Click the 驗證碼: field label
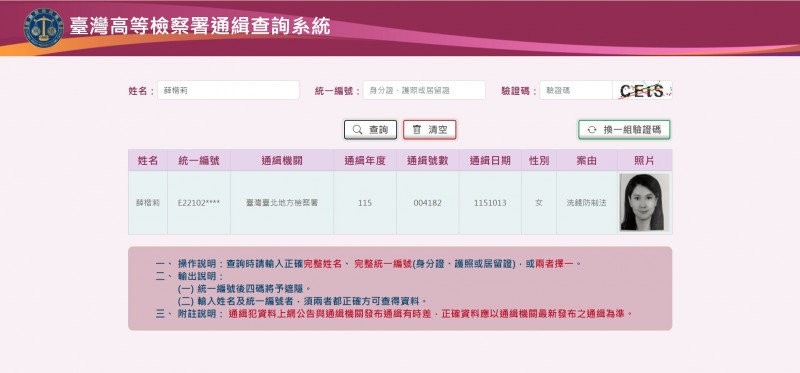 coord(519,91)
